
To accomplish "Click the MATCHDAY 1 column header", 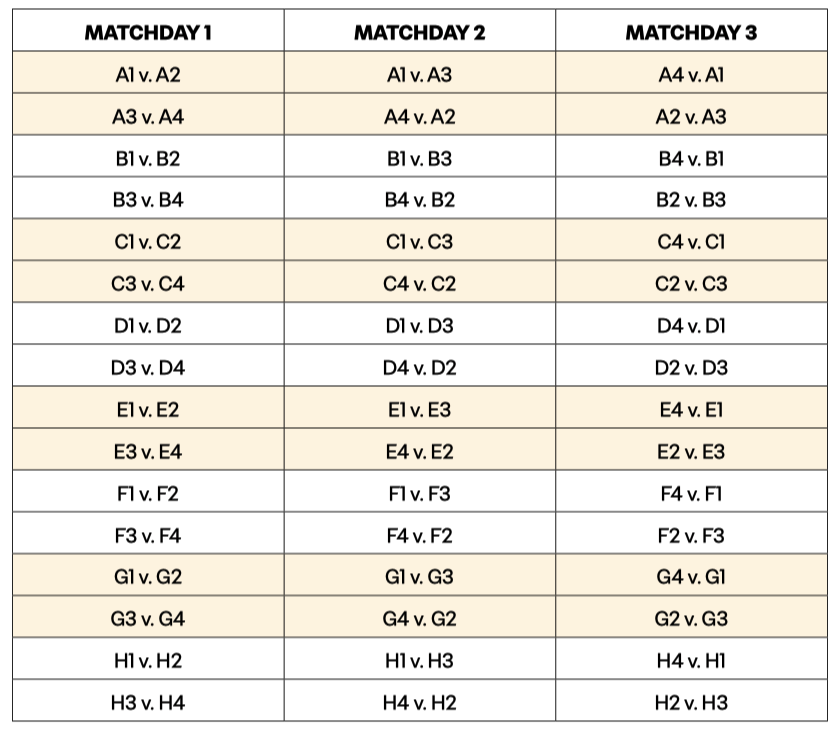I will tap(148, 32).
